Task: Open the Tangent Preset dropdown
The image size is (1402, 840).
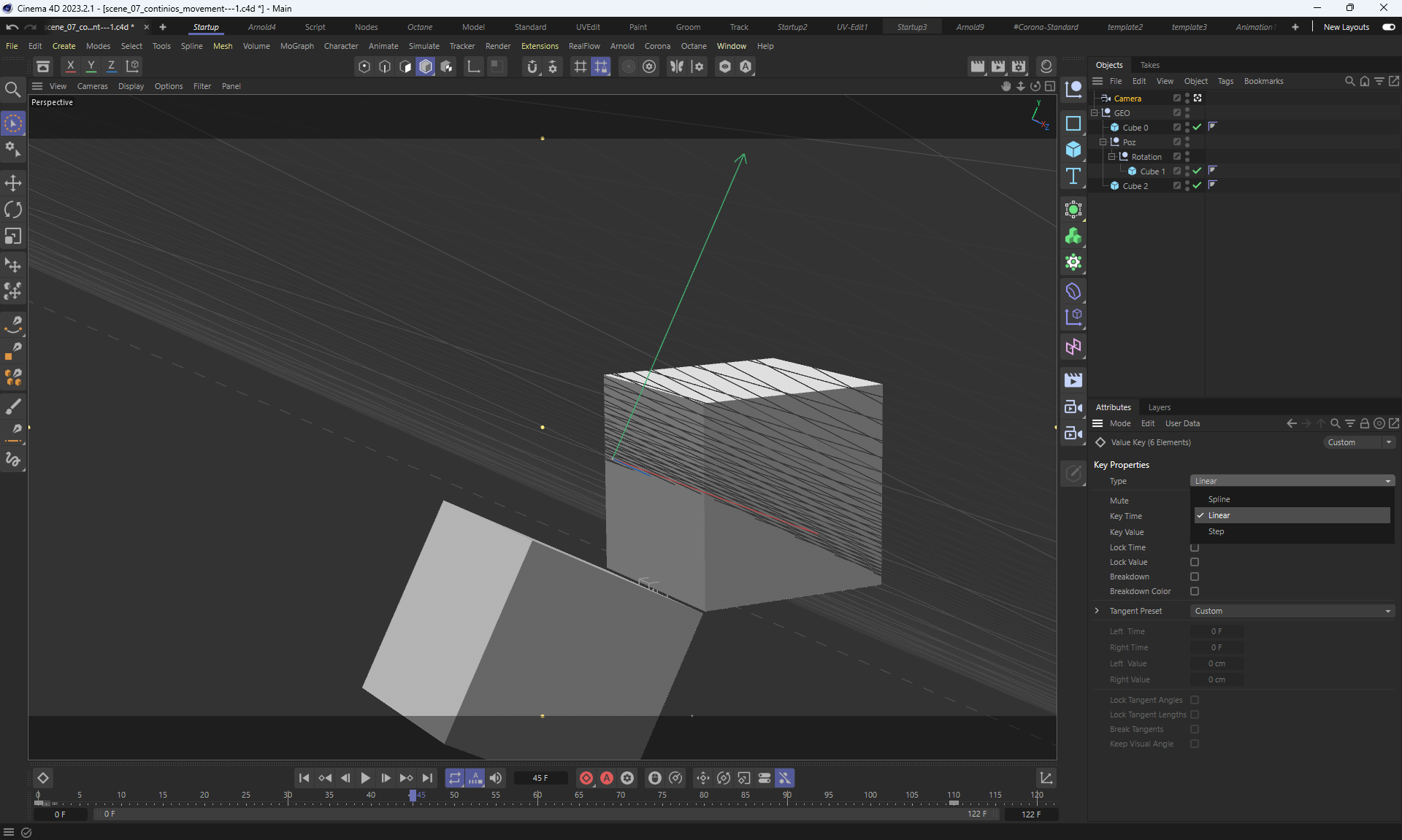Action: [x=1292, y=611]
